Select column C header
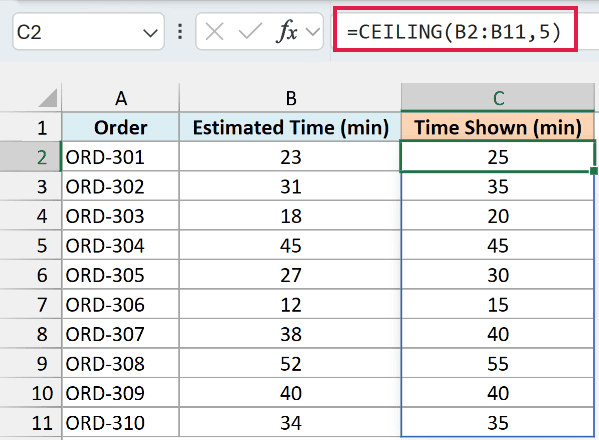 (x=498, y=98)
